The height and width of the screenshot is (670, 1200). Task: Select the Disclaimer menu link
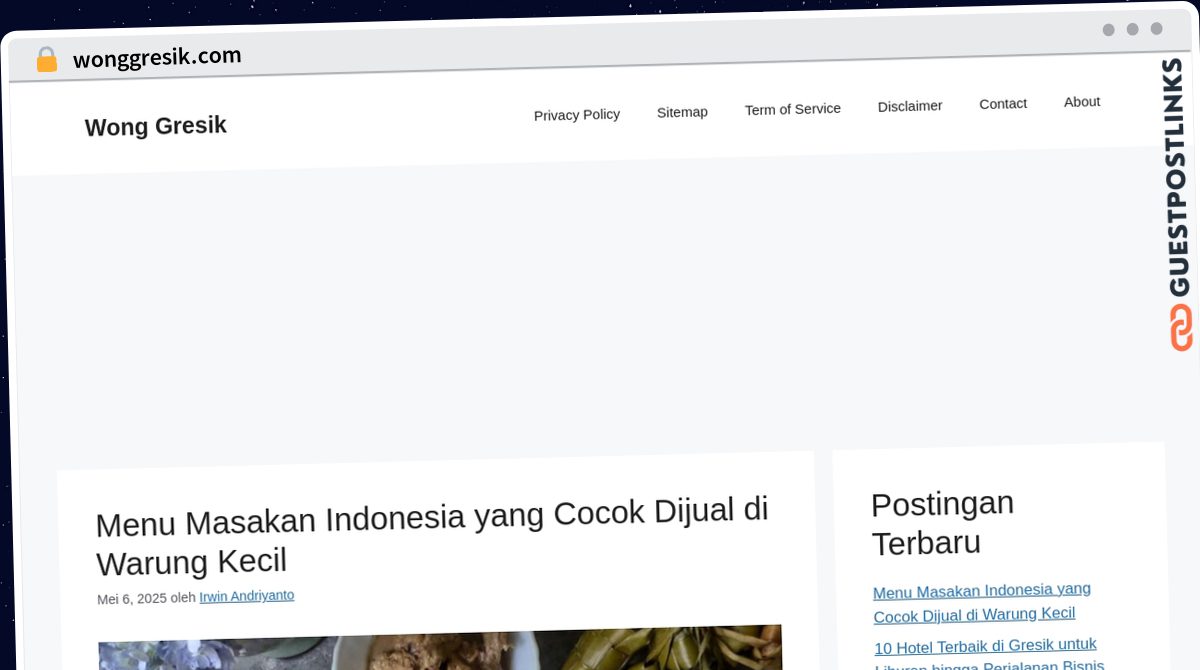[x=910, y=106]
